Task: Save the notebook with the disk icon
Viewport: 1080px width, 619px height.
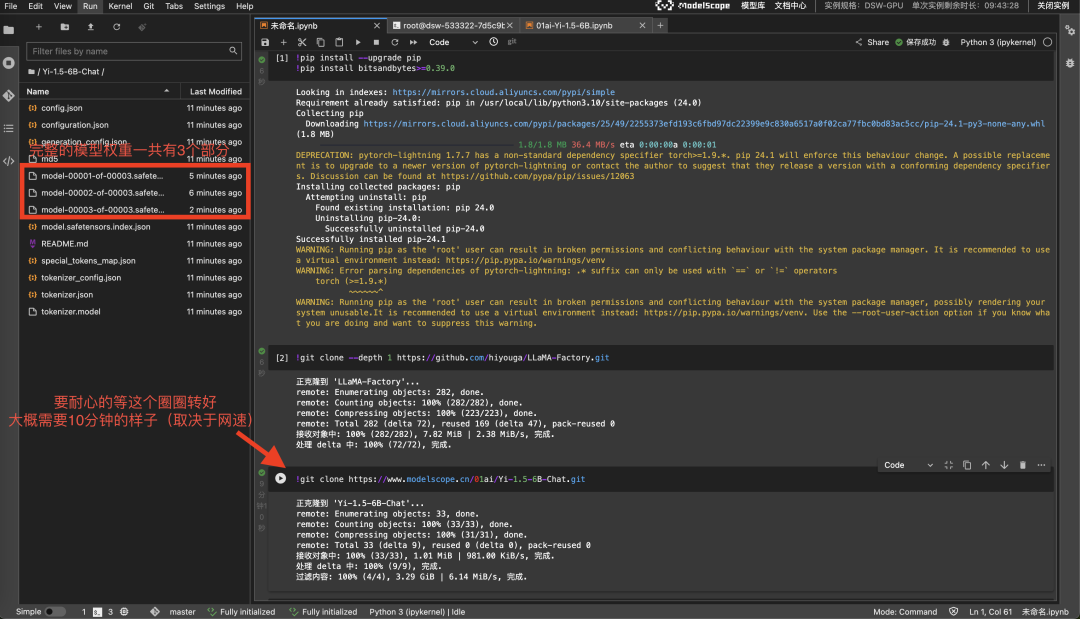Action: click(x=265, y=42)
